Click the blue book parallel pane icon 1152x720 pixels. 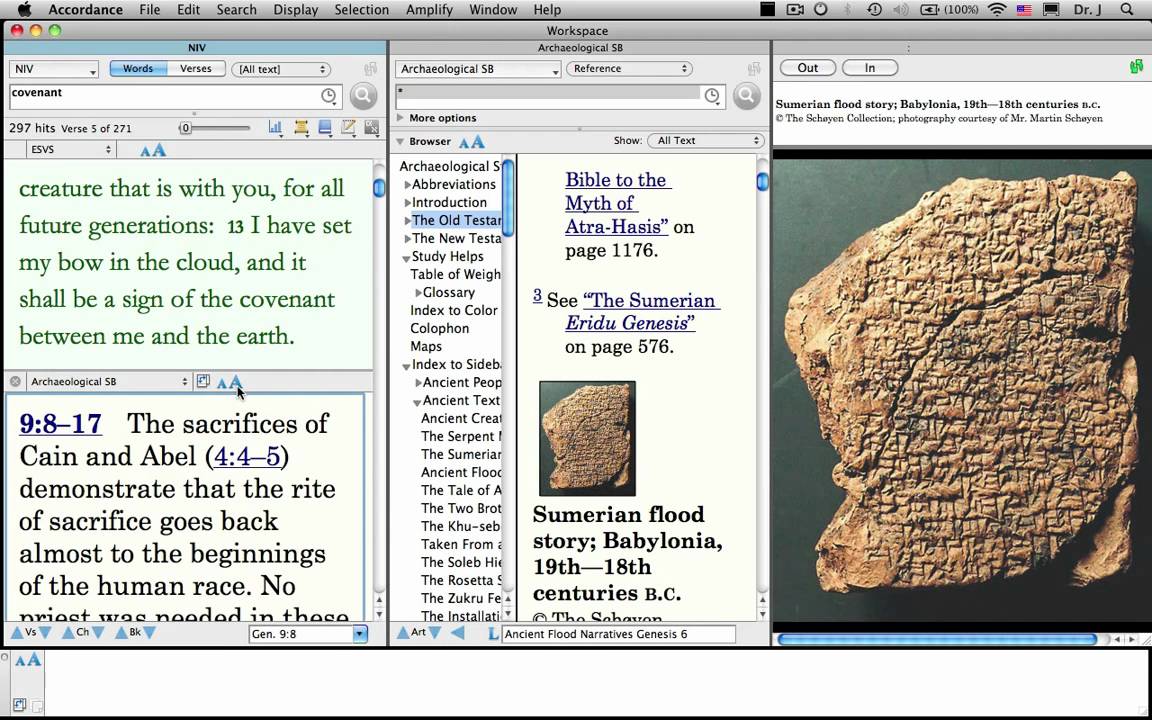pyautogui.click(x=325, y=128)
